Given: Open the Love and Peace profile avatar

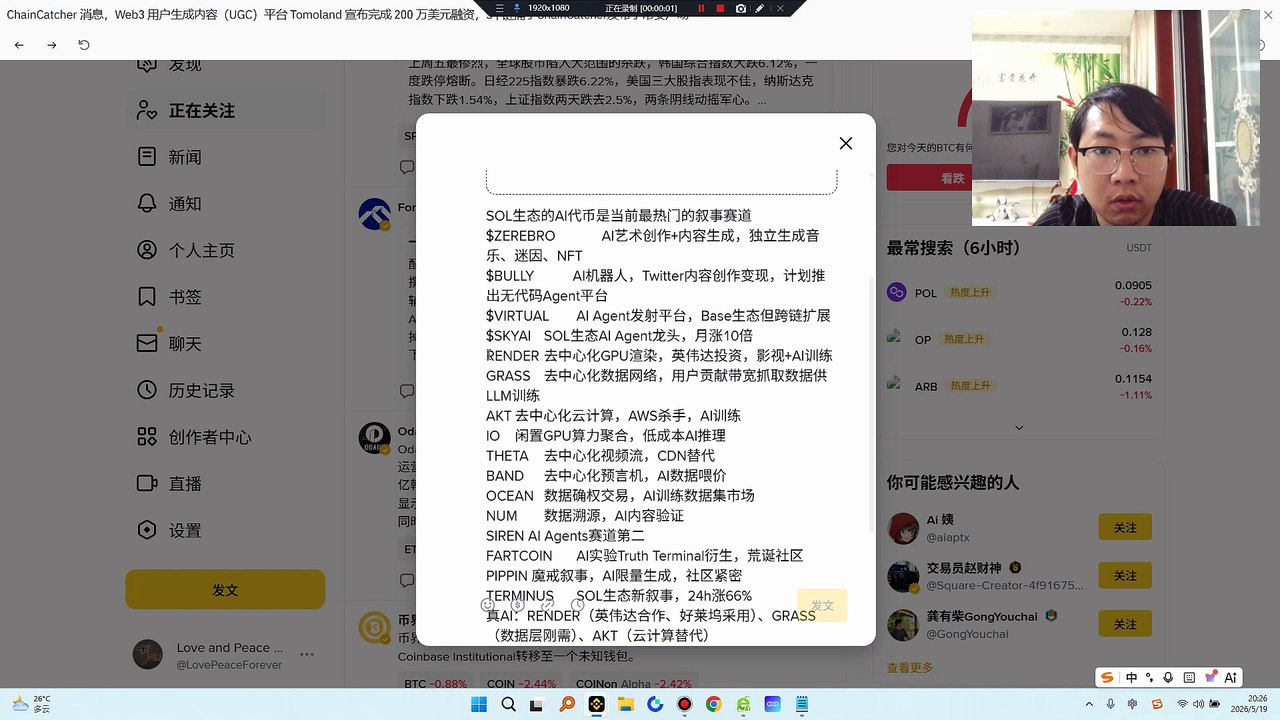Looking at the screenshot, I should [147, 655].
